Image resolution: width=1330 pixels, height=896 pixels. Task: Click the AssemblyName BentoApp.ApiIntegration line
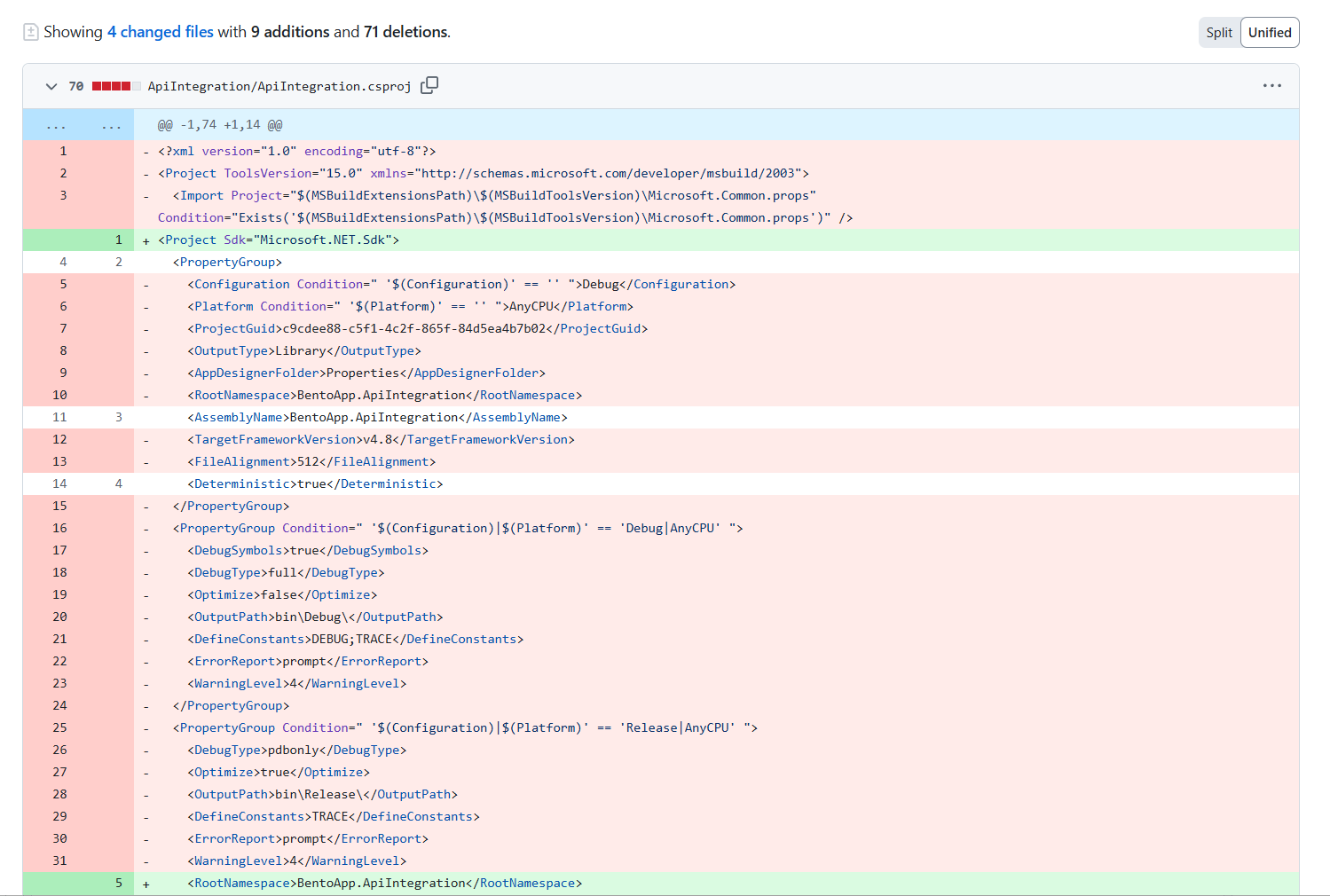pos(716,417)
